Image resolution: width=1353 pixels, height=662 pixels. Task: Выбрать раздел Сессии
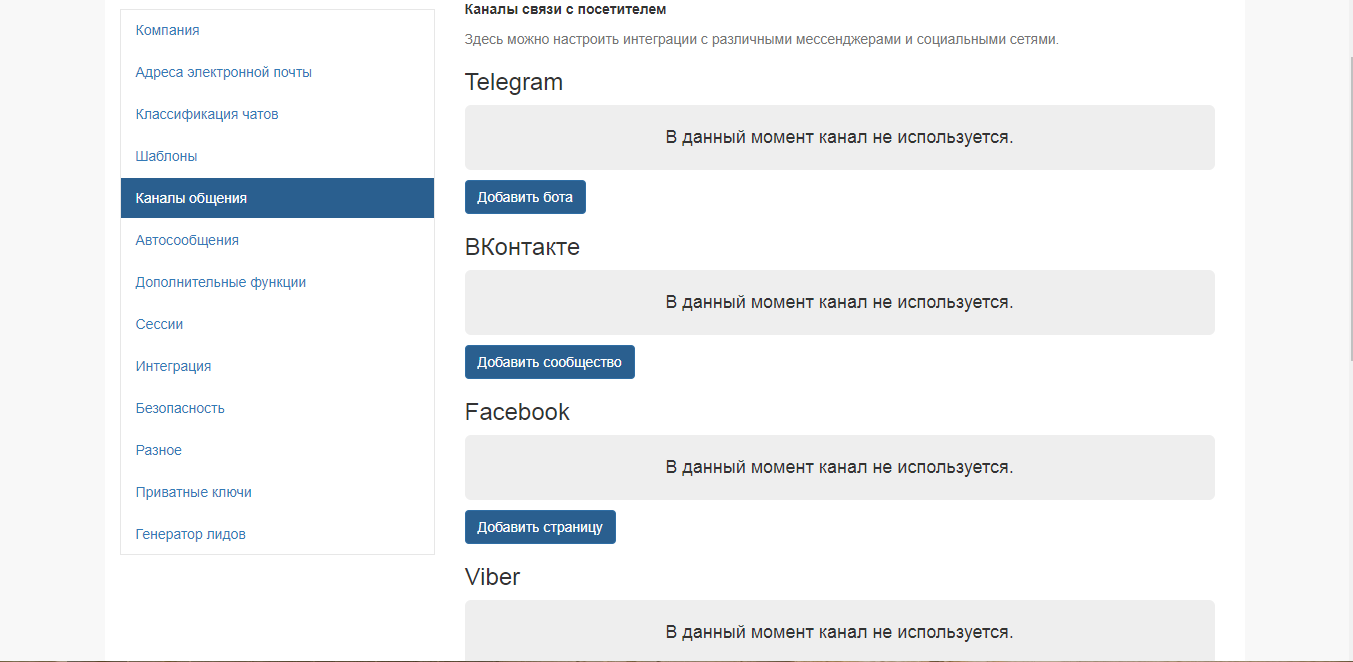point(159,324)
